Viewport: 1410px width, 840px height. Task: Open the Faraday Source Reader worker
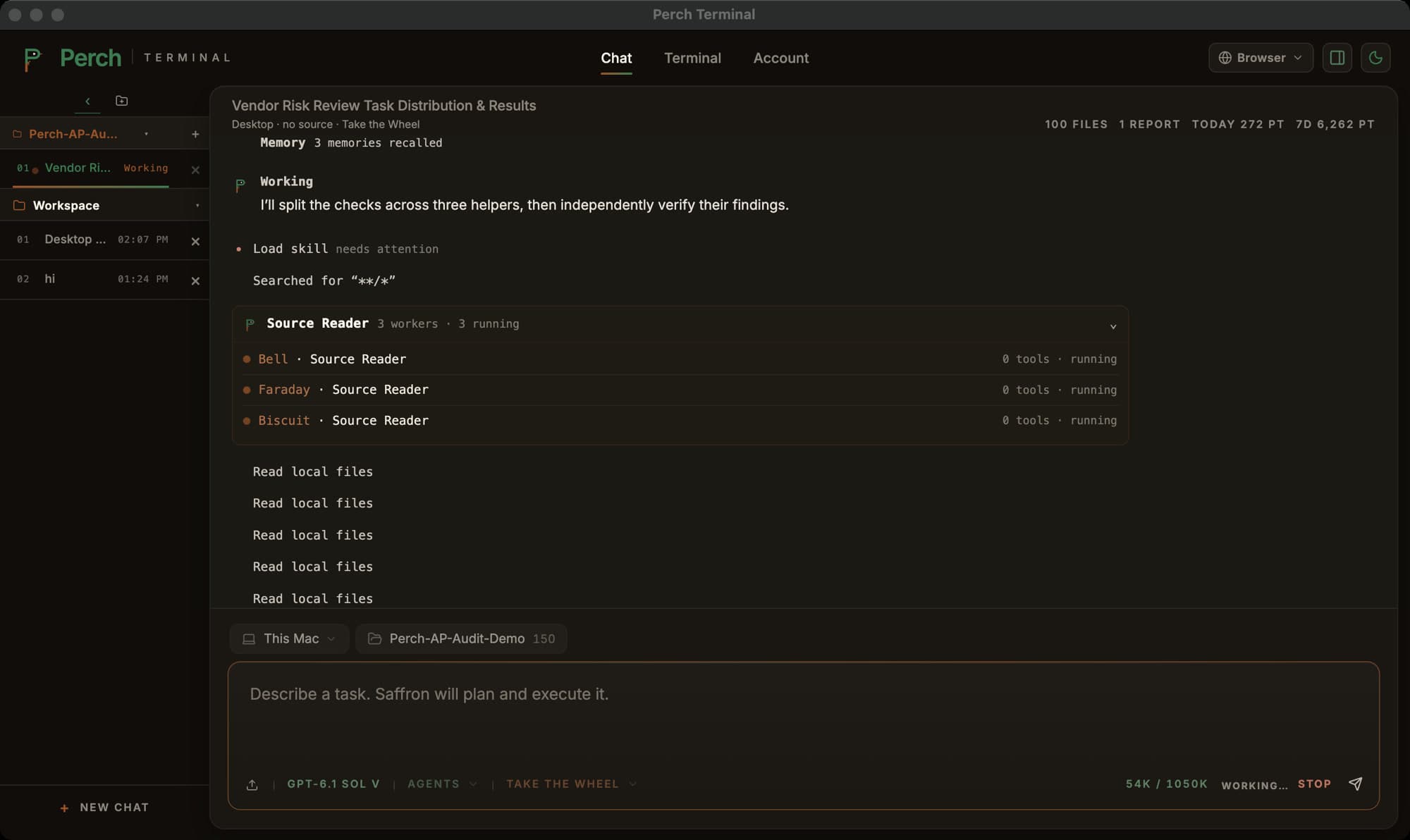click(680, 390)
